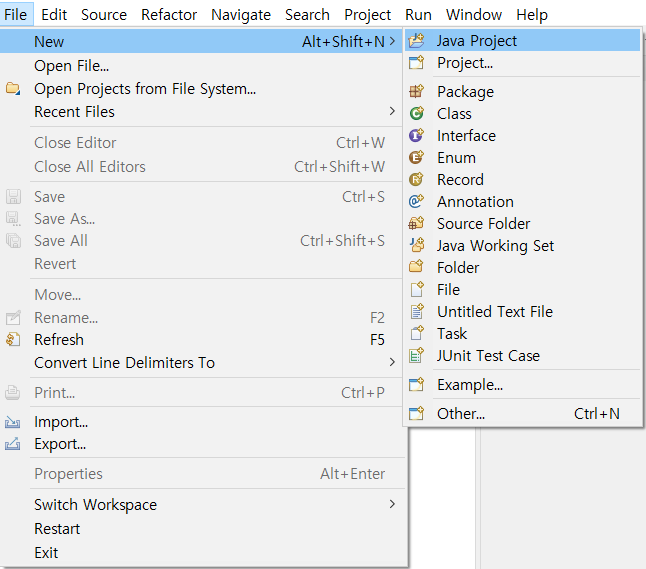Viewport: 646px width, 569px height.
Task: Click the Folder icon in New submenu
Action: pos(417,267)
